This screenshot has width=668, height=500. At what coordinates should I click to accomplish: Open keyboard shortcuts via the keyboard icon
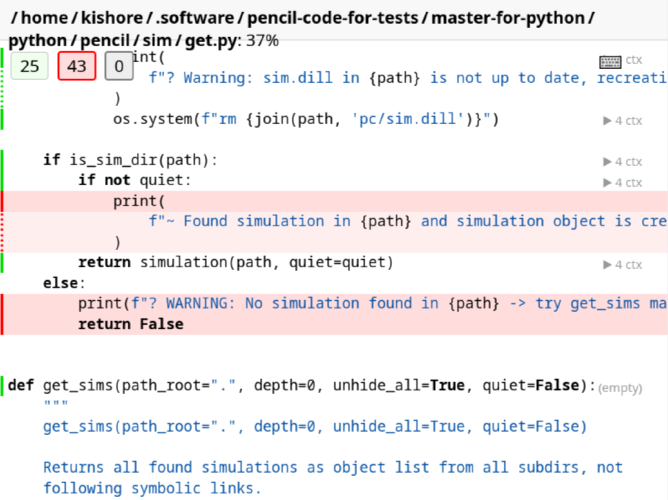point(609,62)
